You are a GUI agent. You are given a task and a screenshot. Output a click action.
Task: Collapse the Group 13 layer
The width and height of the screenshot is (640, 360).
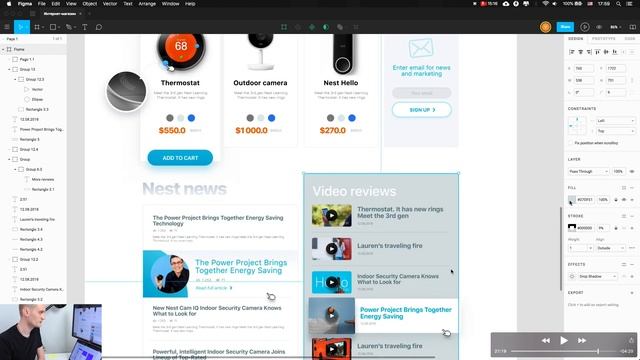(x=9, y=69)
